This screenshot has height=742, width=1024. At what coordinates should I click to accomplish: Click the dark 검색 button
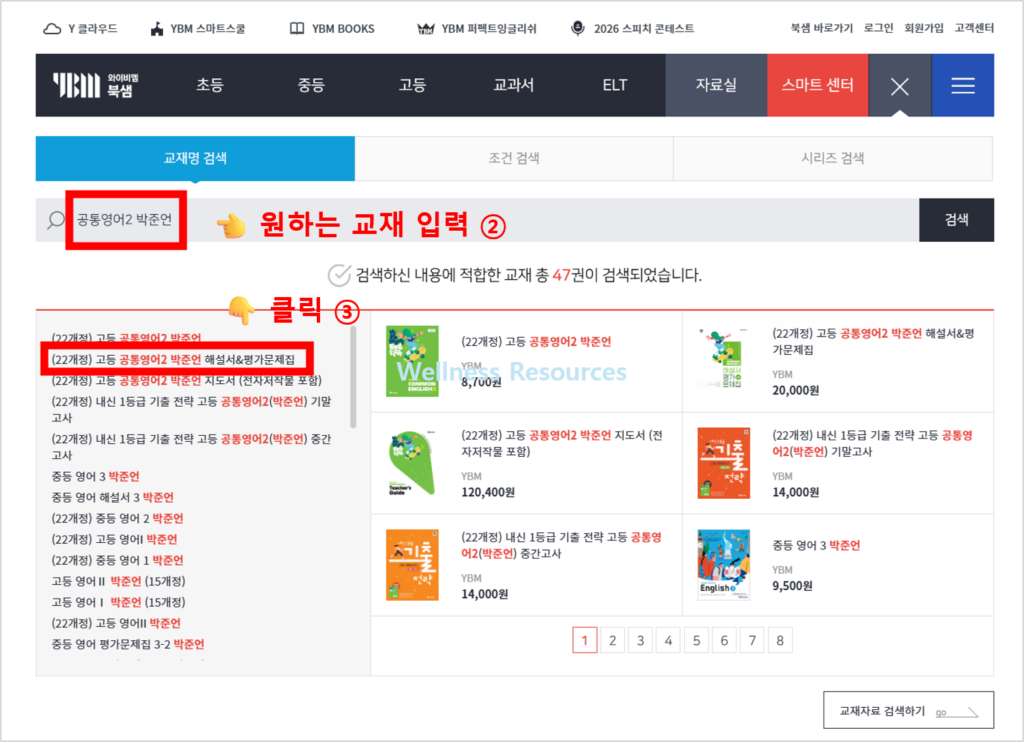[x=956, y=220]
